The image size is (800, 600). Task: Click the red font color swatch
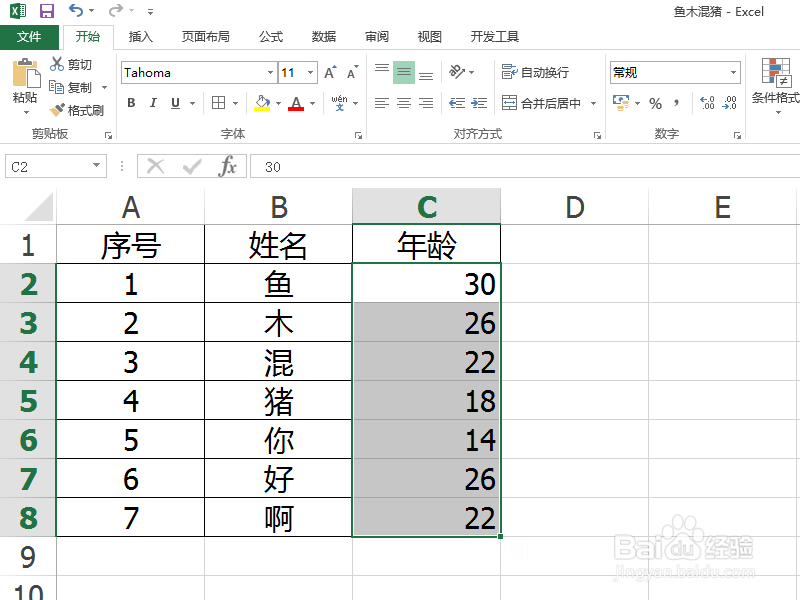pyautogui.click(x=297, y=110)
